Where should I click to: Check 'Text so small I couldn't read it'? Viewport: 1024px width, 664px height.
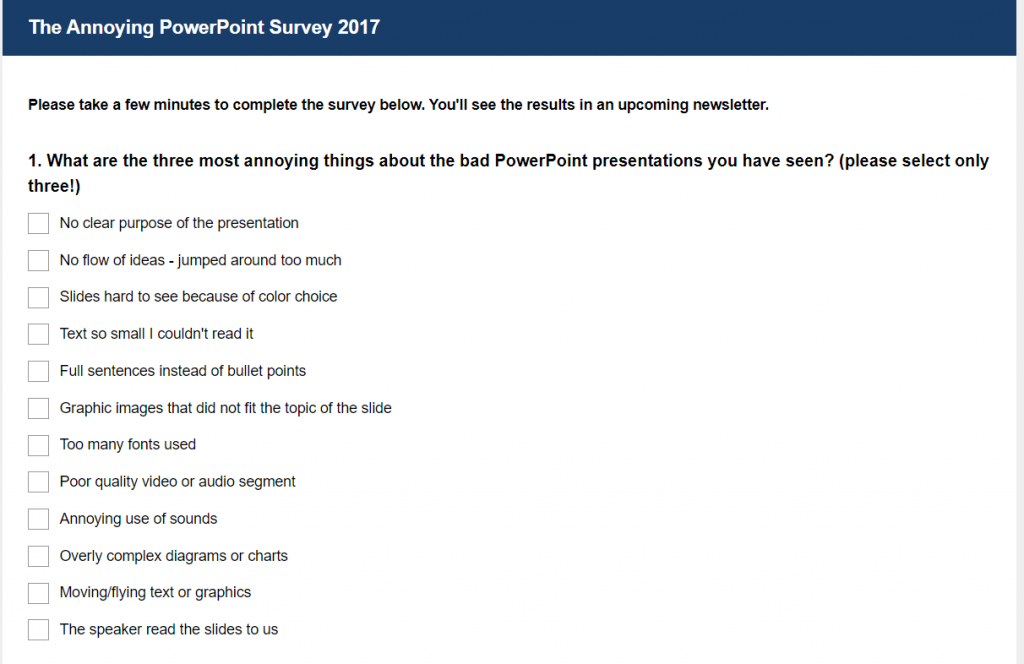[x=37, y=334]
